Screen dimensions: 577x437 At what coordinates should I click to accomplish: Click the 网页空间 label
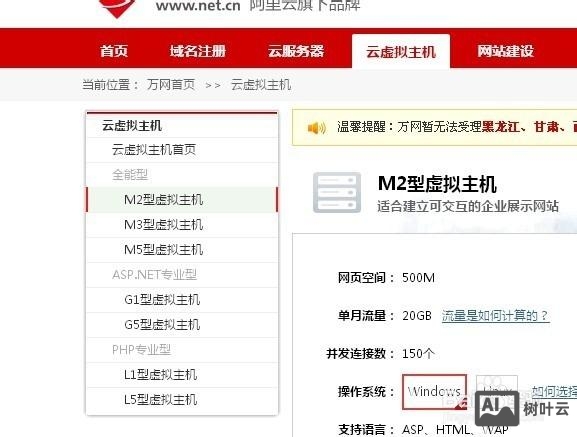[361, 278]
